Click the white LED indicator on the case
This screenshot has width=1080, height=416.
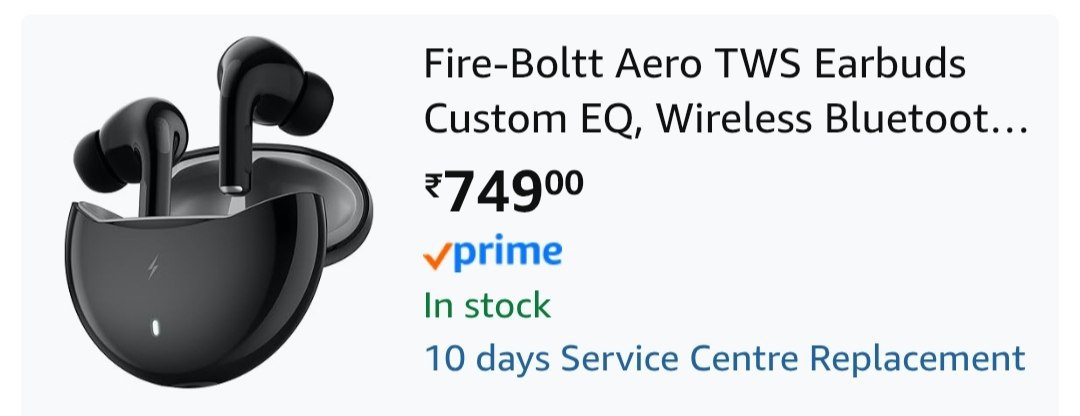pos(156,327)
